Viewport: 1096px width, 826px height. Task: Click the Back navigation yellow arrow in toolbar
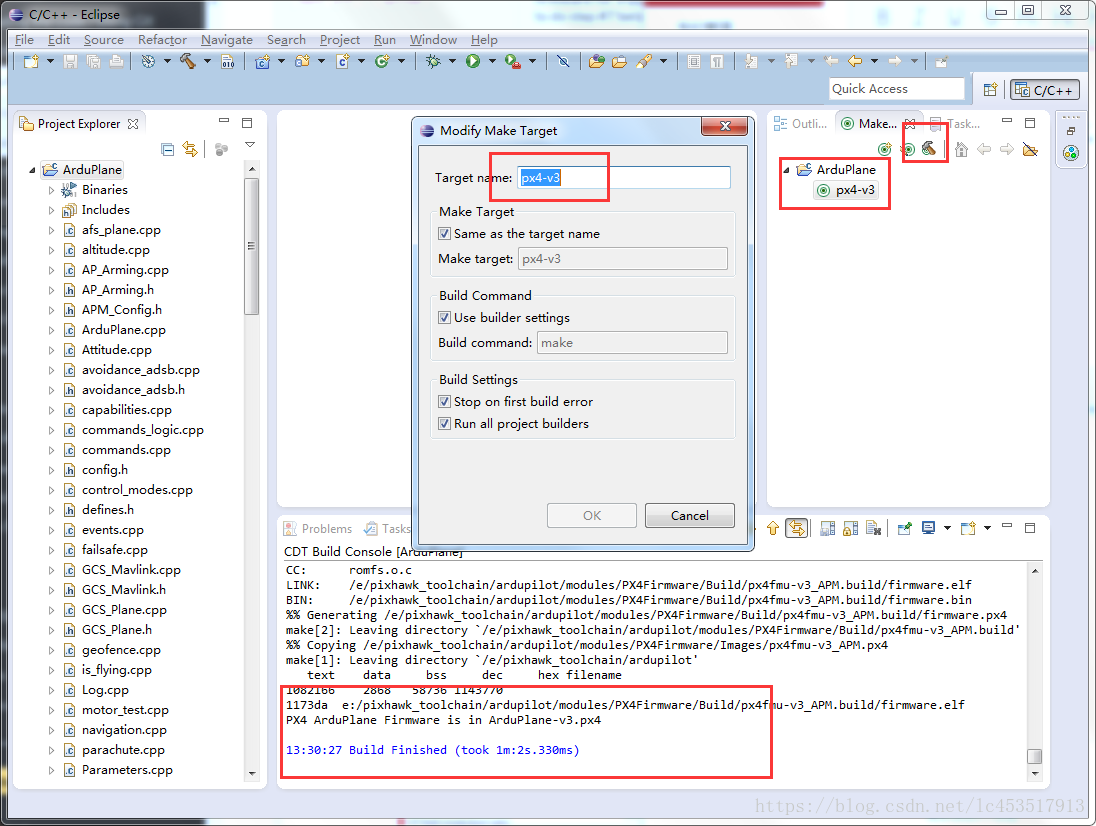click(x=854, y=61)
